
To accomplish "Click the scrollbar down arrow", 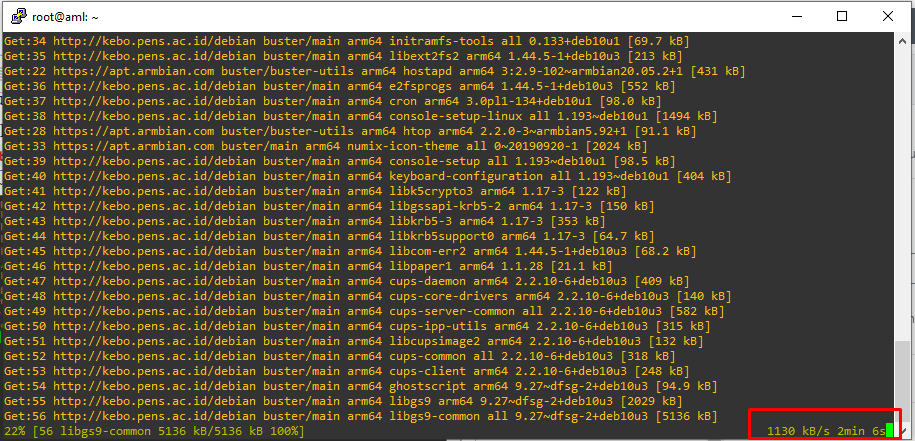I will coord(904,431).
